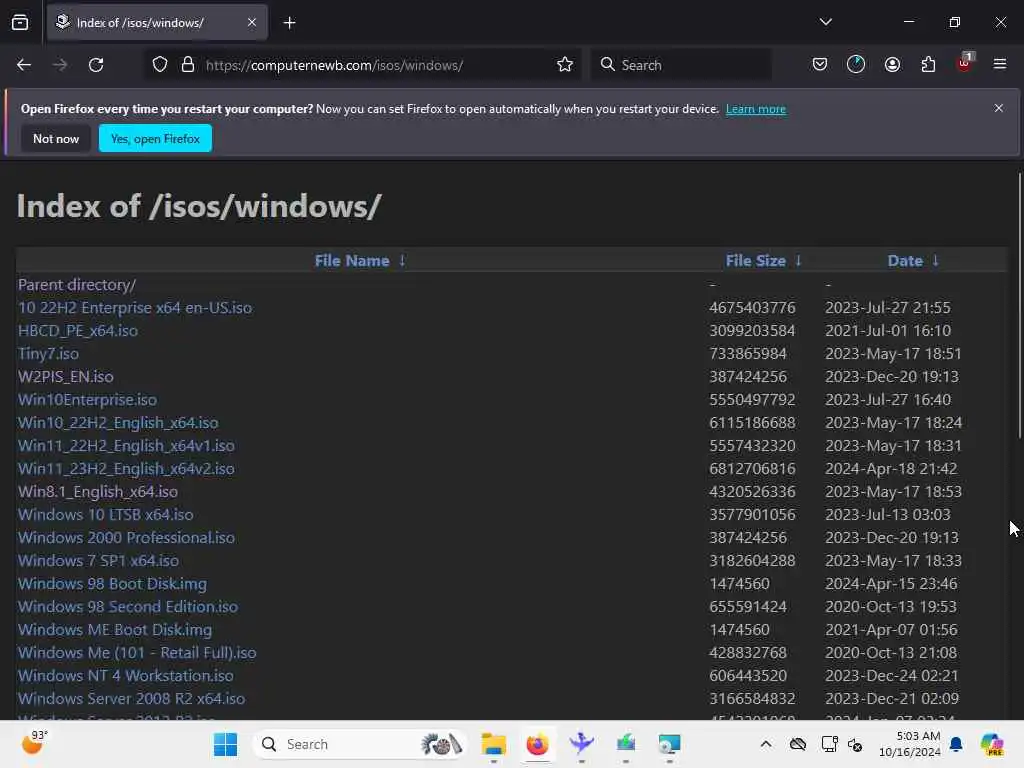Image resolution: width=1024 pixels, height=768 pixels.
Task: Select the Index of /isos/windows/ tab
Action: coord(157,23)
